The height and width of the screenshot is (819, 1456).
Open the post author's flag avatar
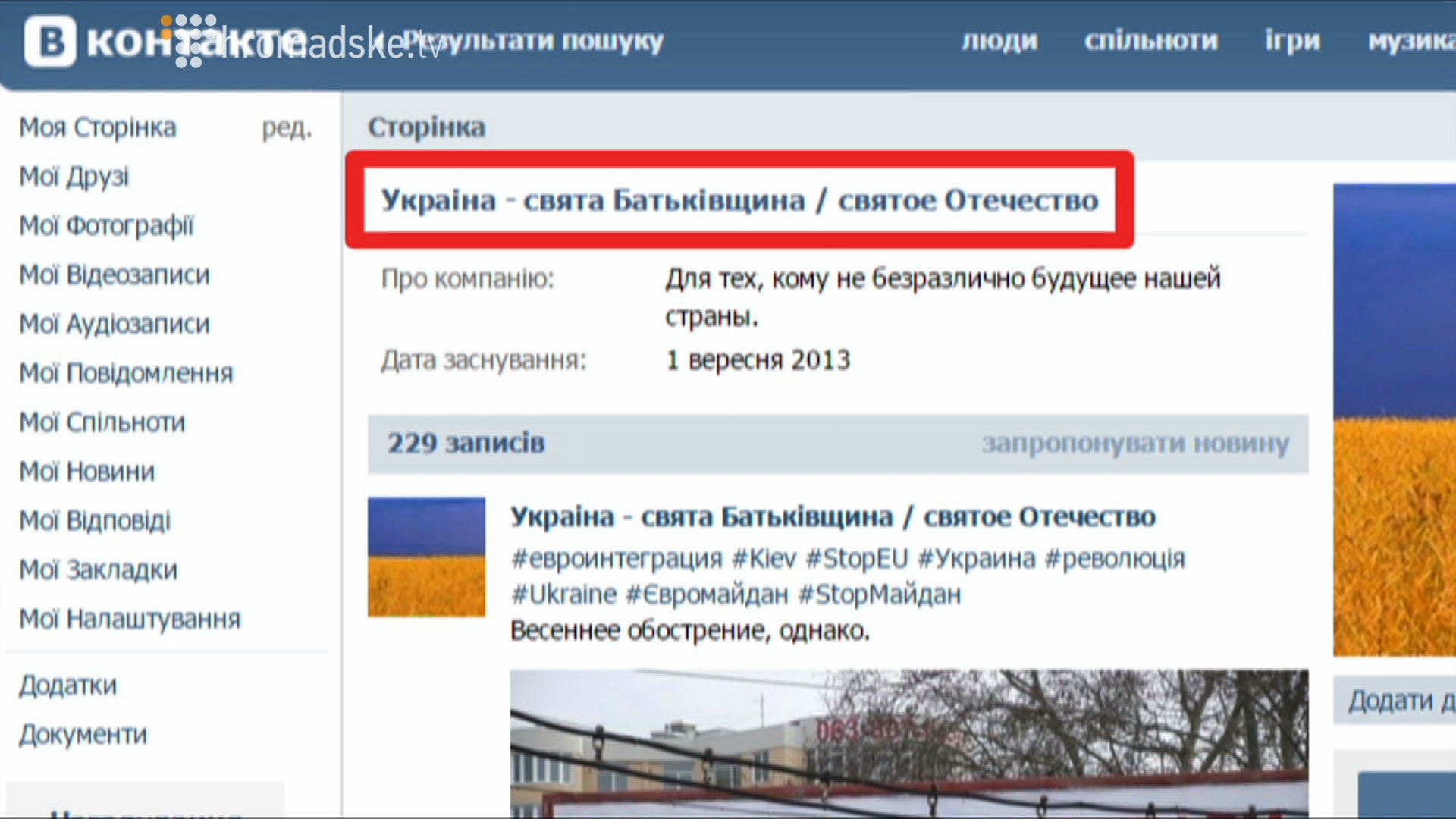(426, 557)
